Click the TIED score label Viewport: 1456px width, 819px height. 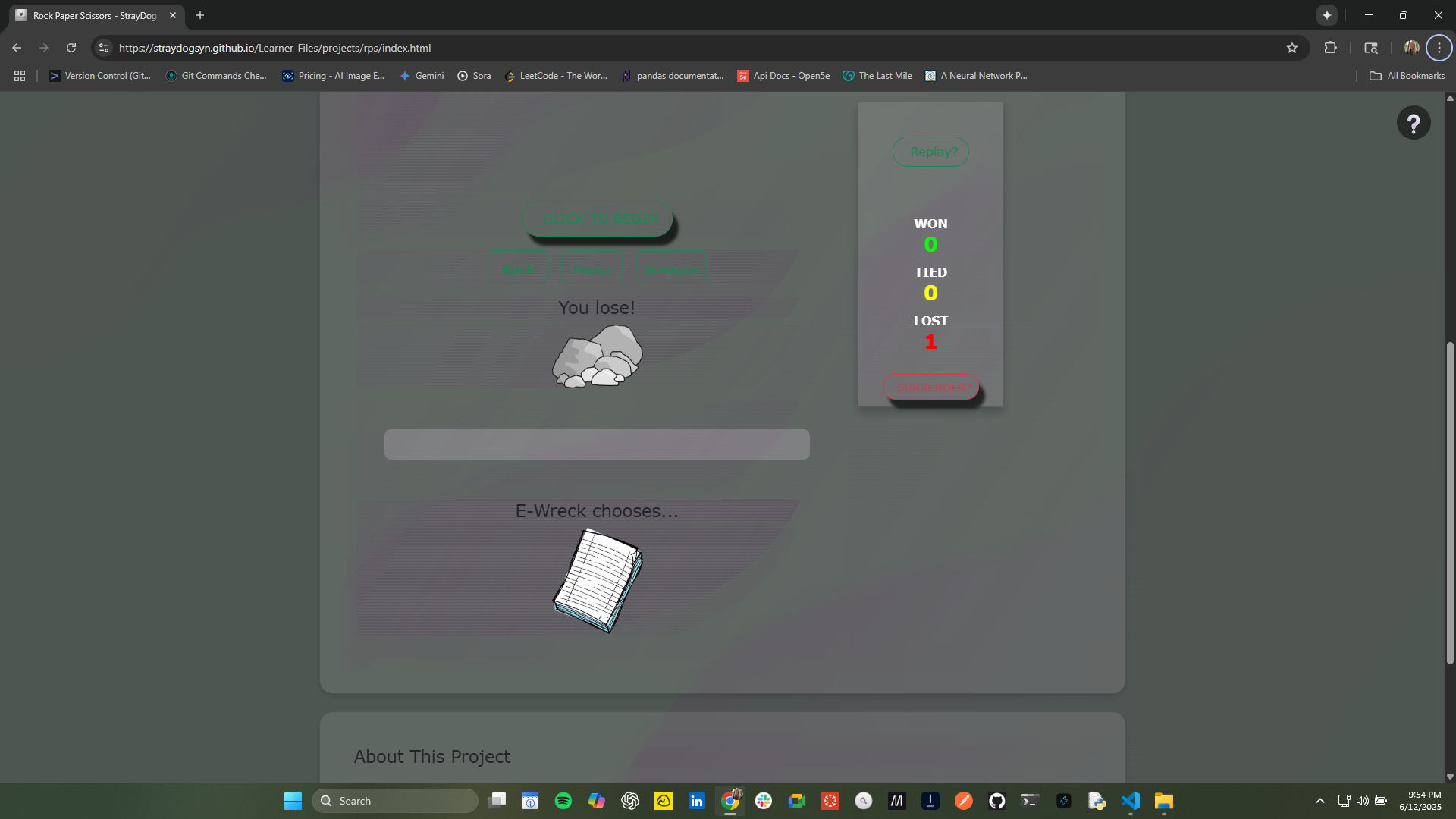pos(930,272)
